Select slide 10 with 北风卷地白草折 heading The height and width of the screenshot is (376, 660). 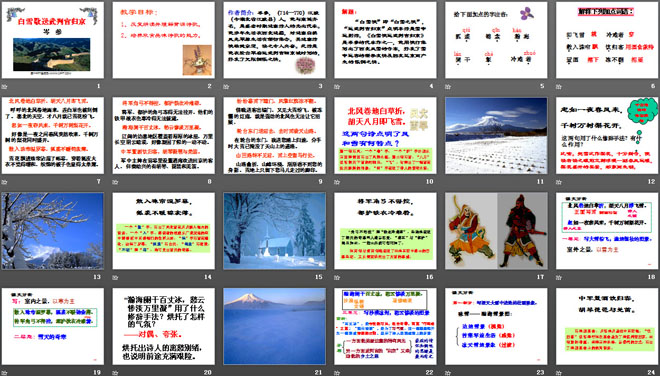point(385,136)
